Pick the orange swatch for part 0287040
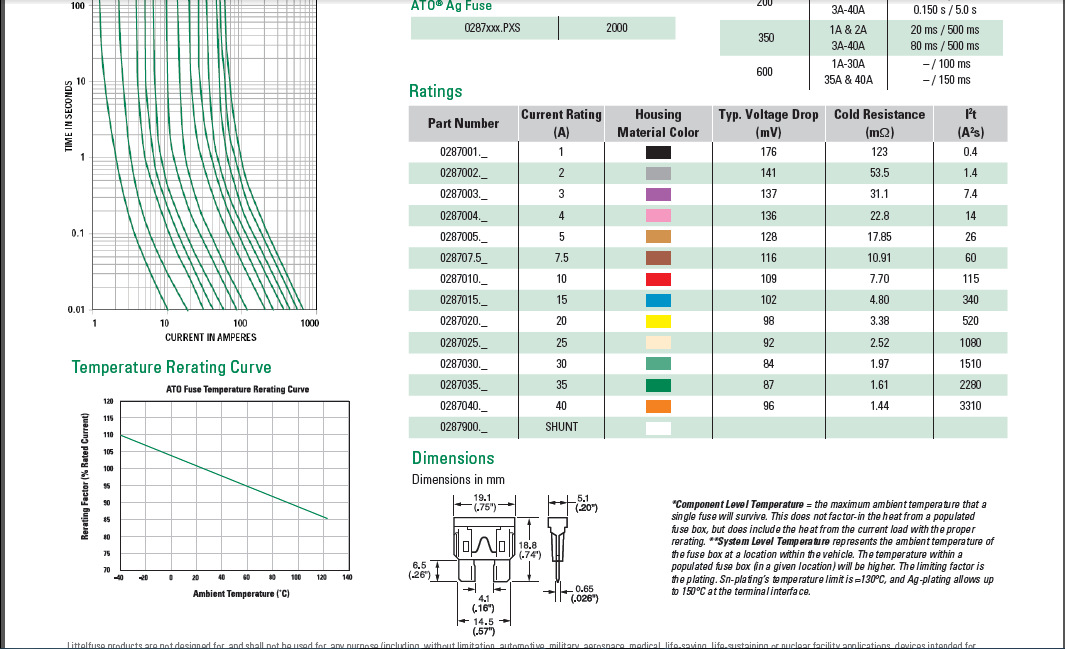The width and height of the screenshot is (1065, 649). click(x=658, y=406)
